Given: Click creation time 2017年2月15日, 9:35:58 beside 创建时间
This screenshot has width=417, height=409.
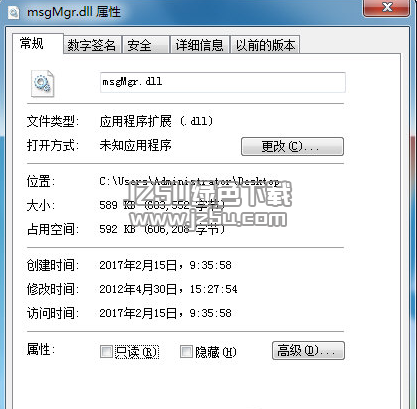Looking at the screenshot, I should coord(165,265).
